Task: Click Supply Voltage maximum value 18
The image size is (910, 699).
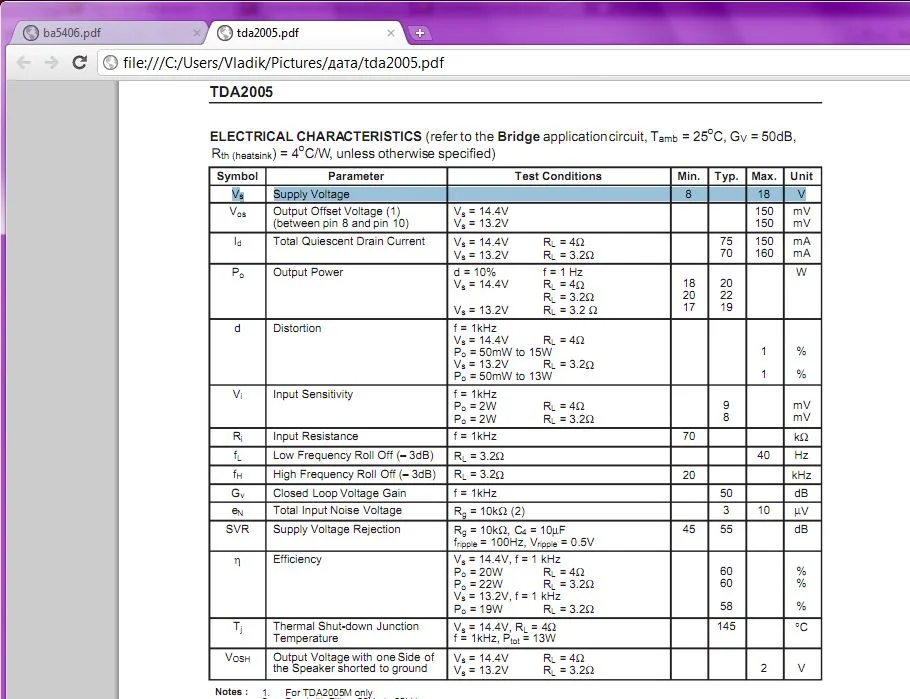Action: 764,194
